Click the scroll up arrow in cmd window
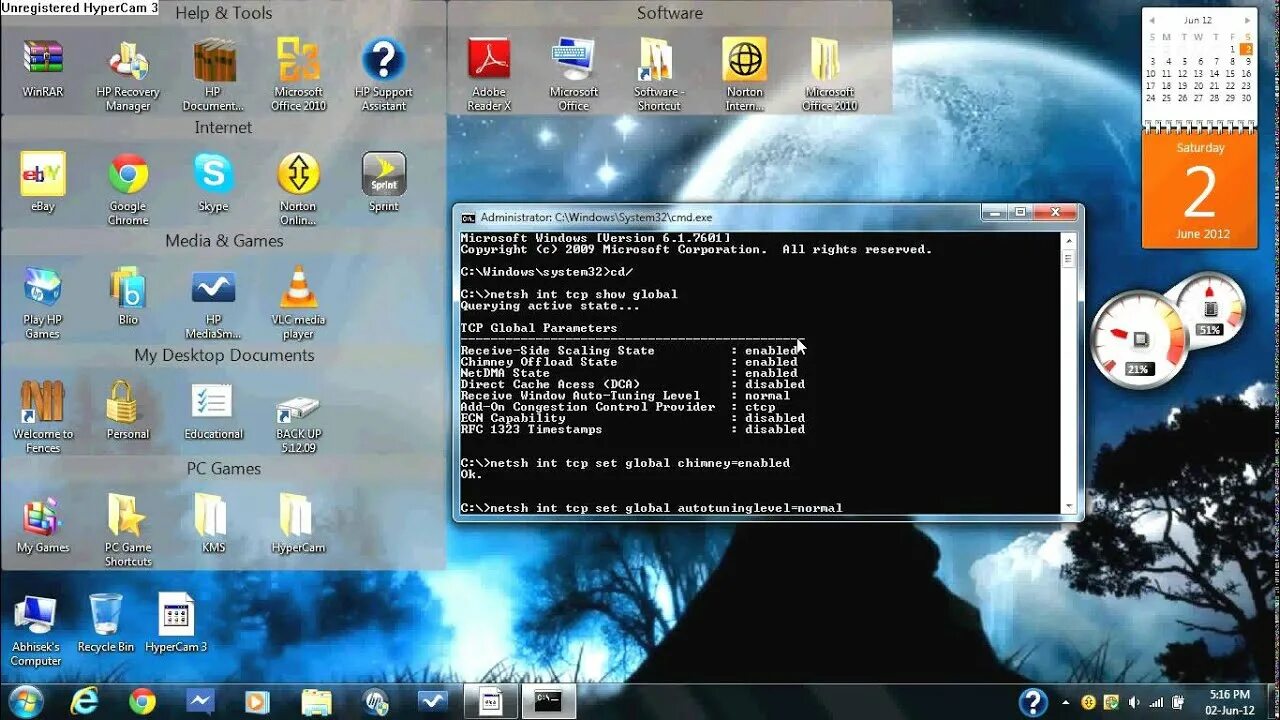Viewport: 1280px width, 720px height. click(1069, 241)
